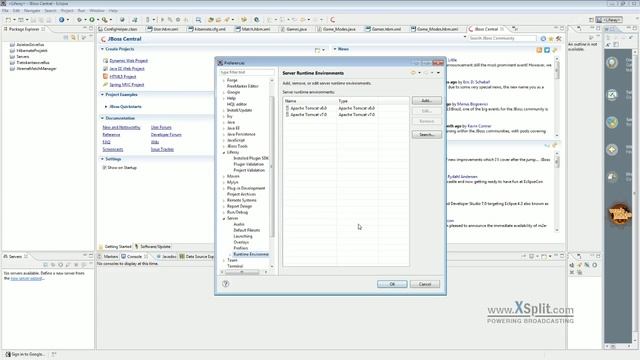Click the new server wizard link
Viewport: 640px width, 360px height.
point(27,278)
